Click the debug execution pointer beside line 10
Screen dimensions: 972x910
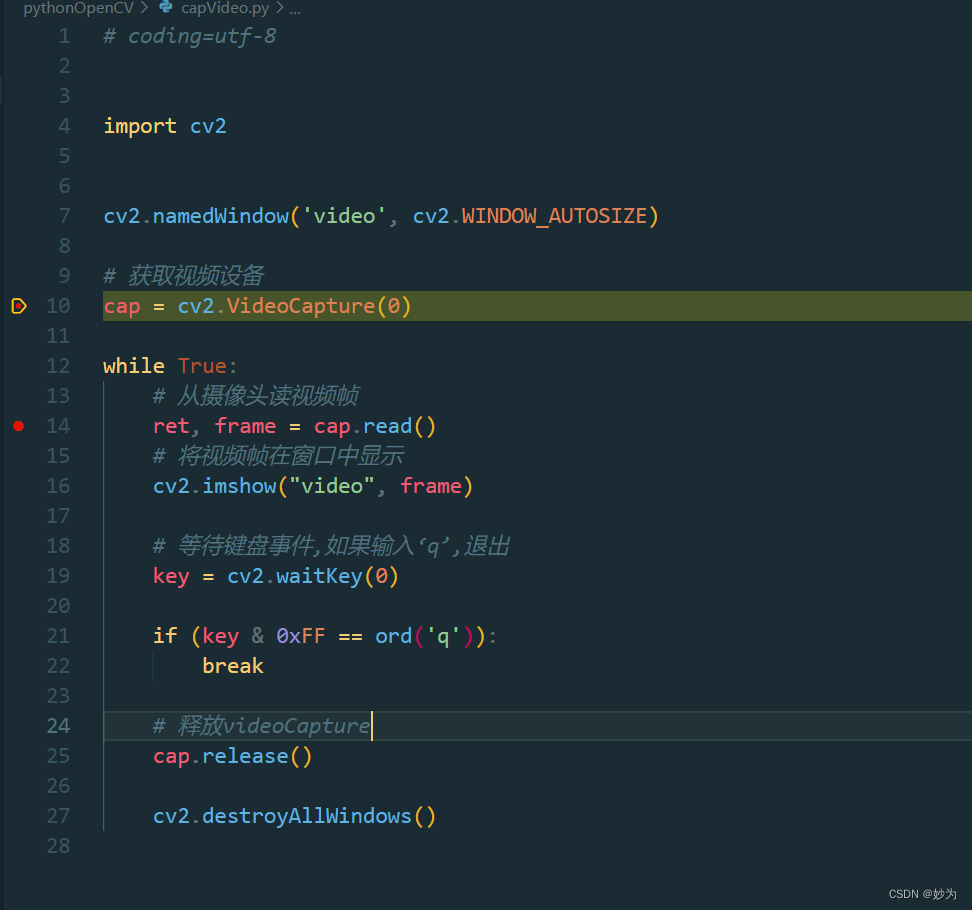click(18, 306)
